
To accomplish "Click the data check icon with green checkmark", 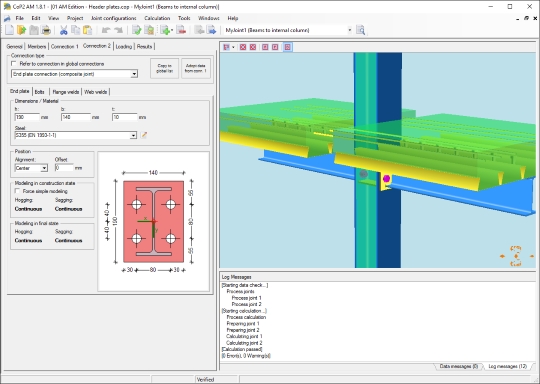I will coord(136,30).
